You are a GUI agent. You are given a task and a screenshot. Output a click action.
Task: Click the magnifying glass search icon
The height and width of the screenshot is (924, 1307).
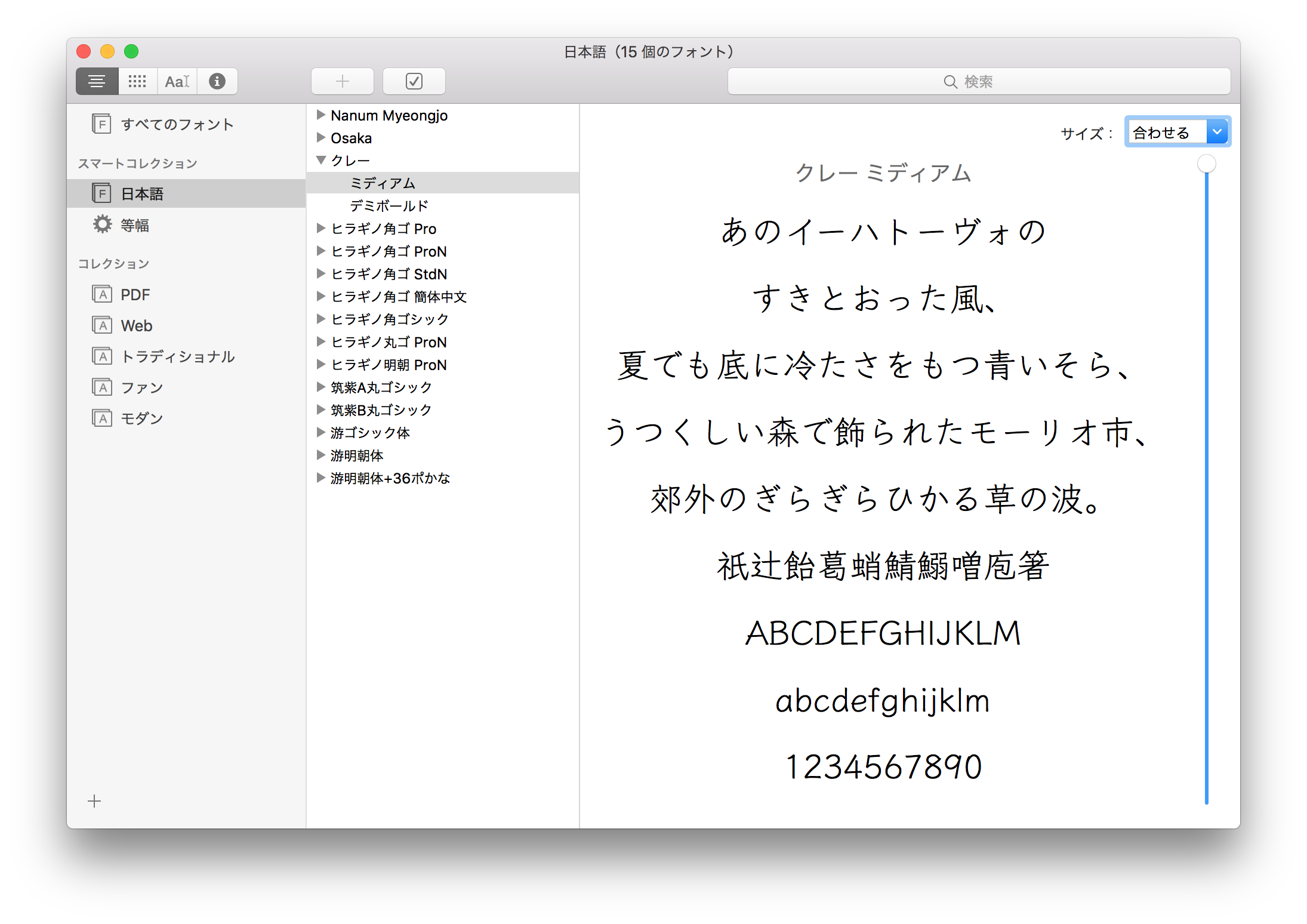pyautogui.click(x=950, y=82)
